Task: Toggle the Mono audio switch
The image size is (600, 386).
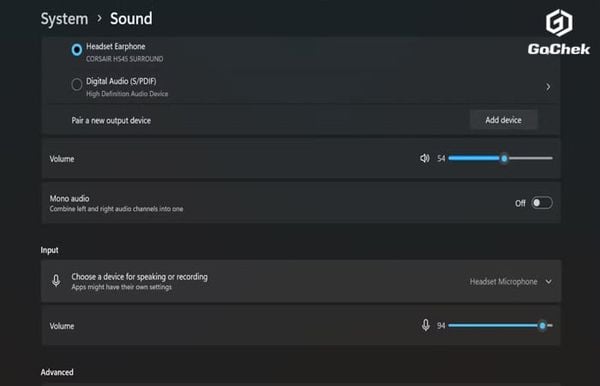Action: point(542,203)
